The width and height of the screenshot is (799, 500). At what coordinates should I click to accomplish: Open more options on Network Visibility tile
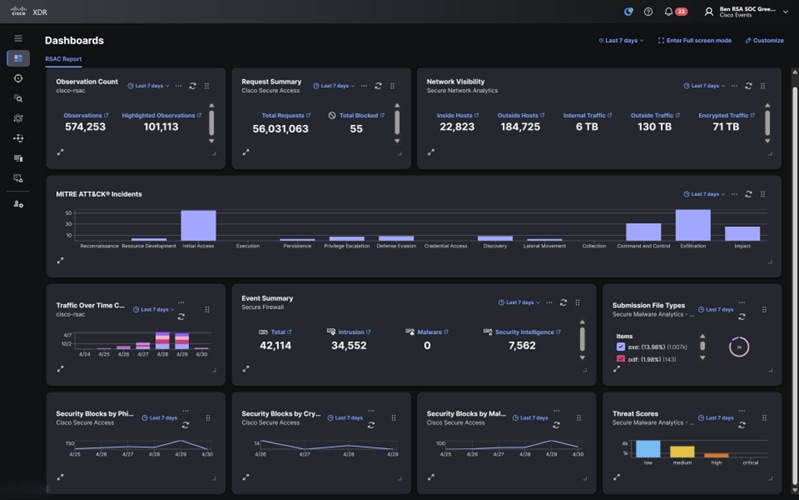[x=734, y=86]
